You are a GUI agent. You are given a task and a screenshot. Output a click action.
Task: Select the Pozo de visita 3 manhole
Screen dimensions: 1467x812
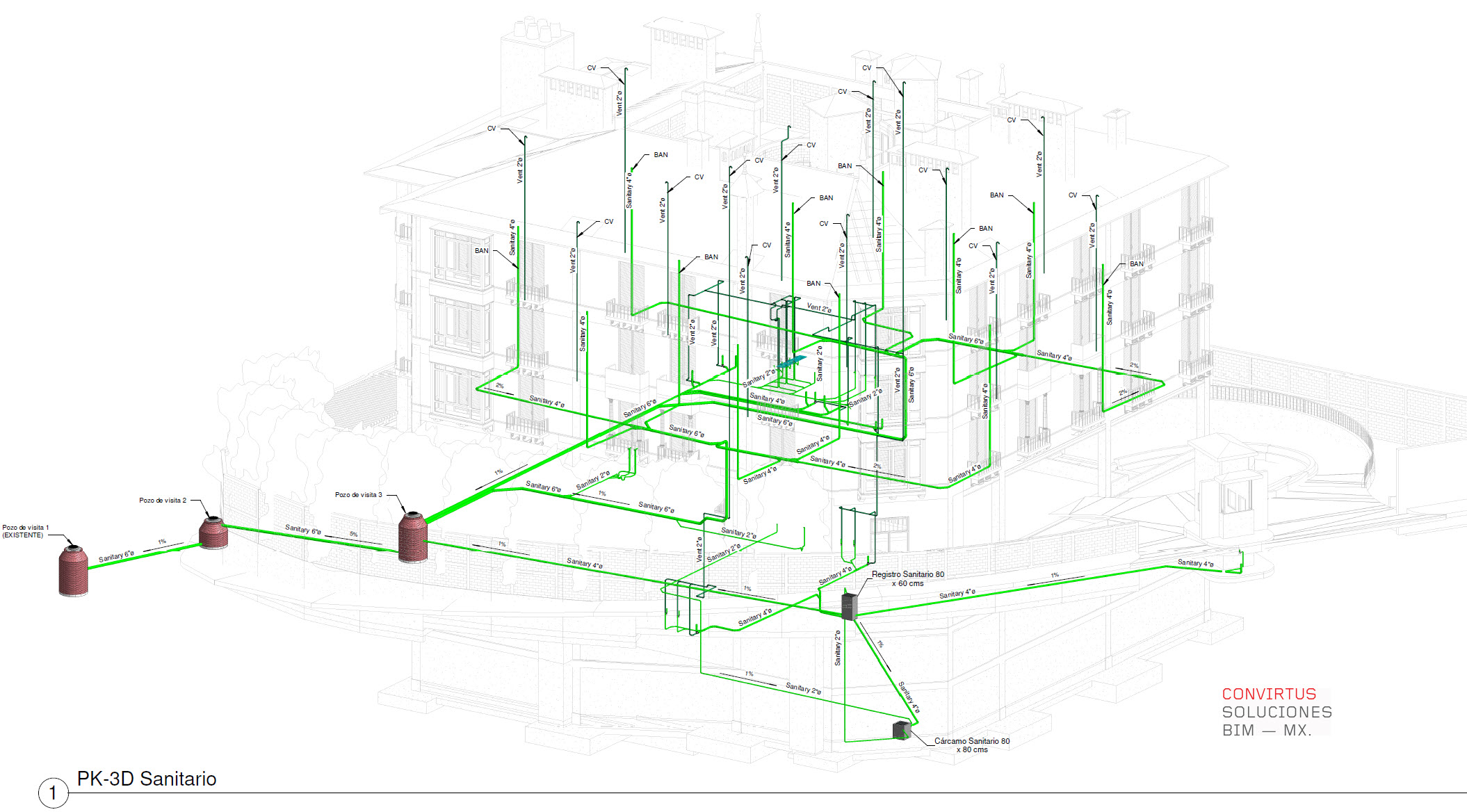click(x=413, y=537)
